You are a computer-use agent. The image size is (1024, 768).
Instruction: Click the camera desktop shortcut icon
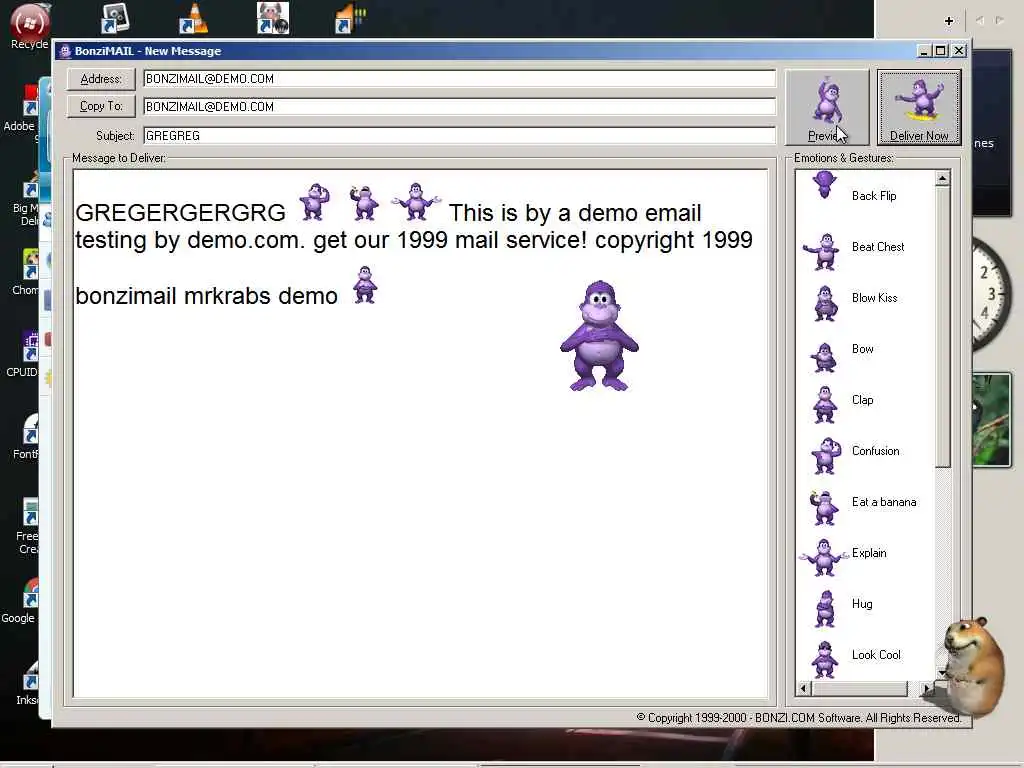tap(116, 18)
